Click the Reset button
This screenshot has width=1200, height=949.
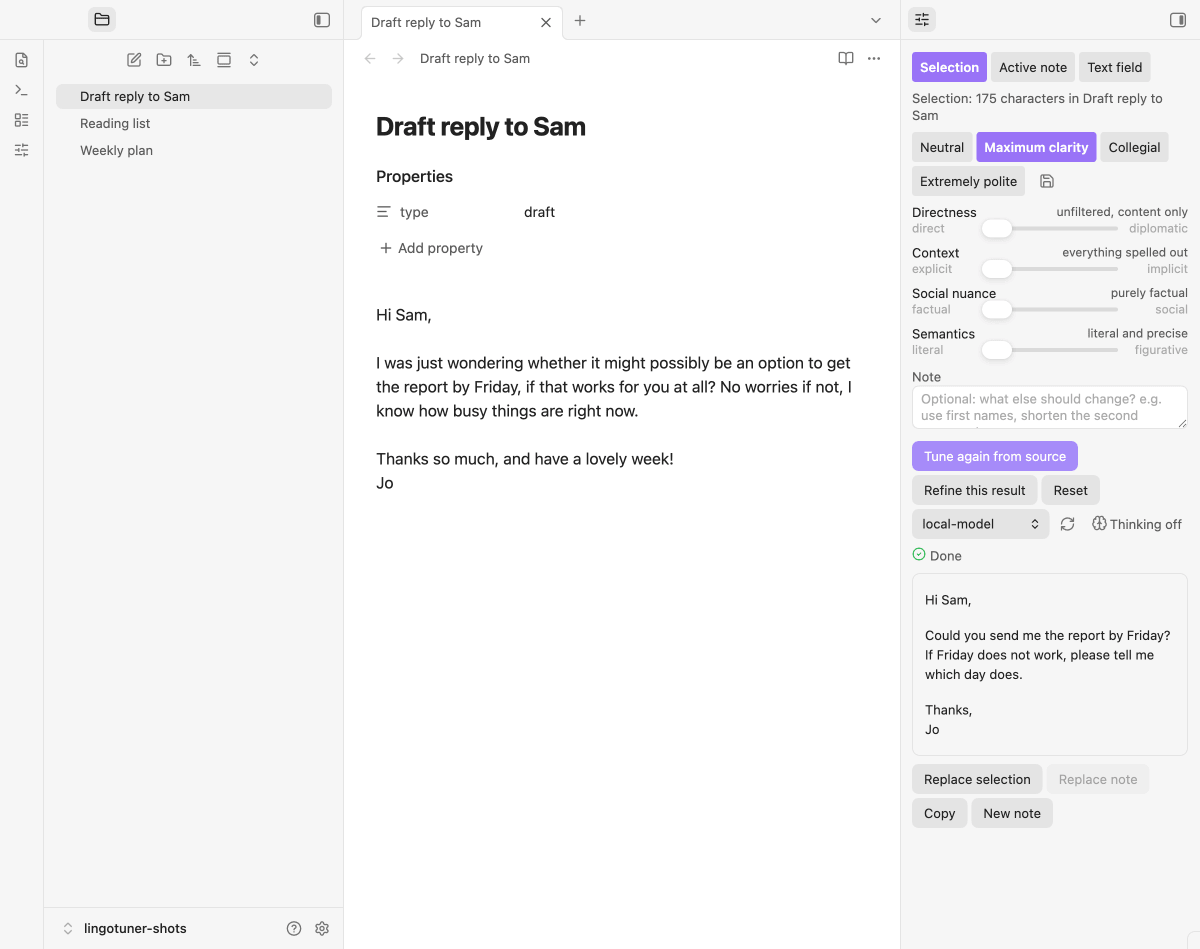pyautogui.click(x=1070, y=490)
